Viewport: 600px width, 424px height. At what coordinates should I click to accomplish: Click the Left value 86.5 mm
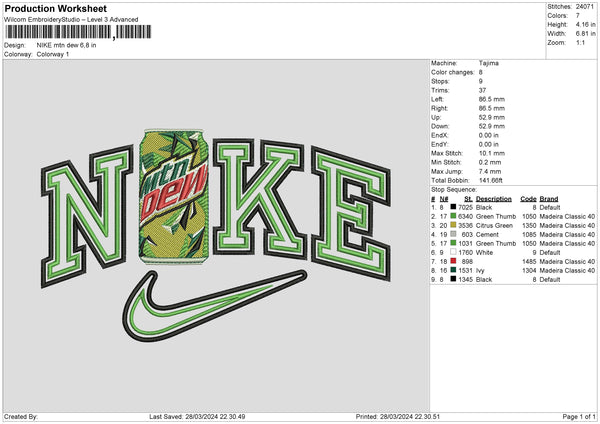(492, 99)
